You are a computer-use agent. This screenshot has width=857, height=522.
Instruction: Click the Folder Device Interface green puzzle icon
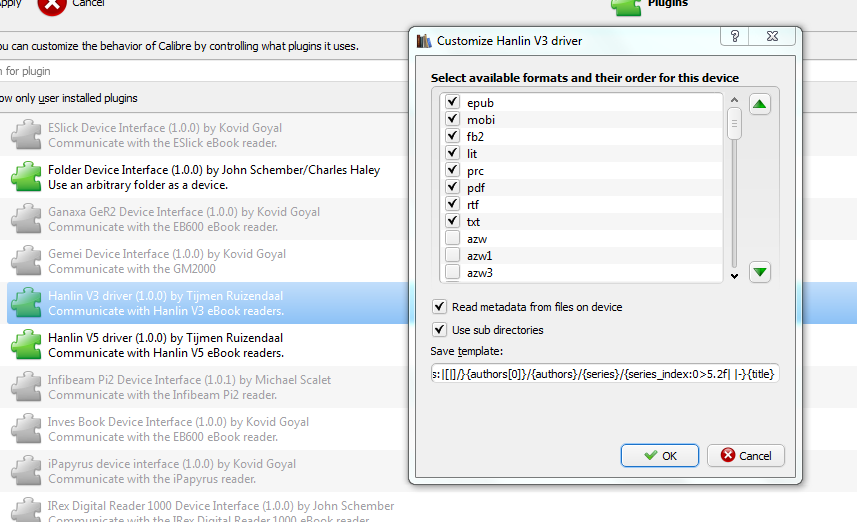26,177
